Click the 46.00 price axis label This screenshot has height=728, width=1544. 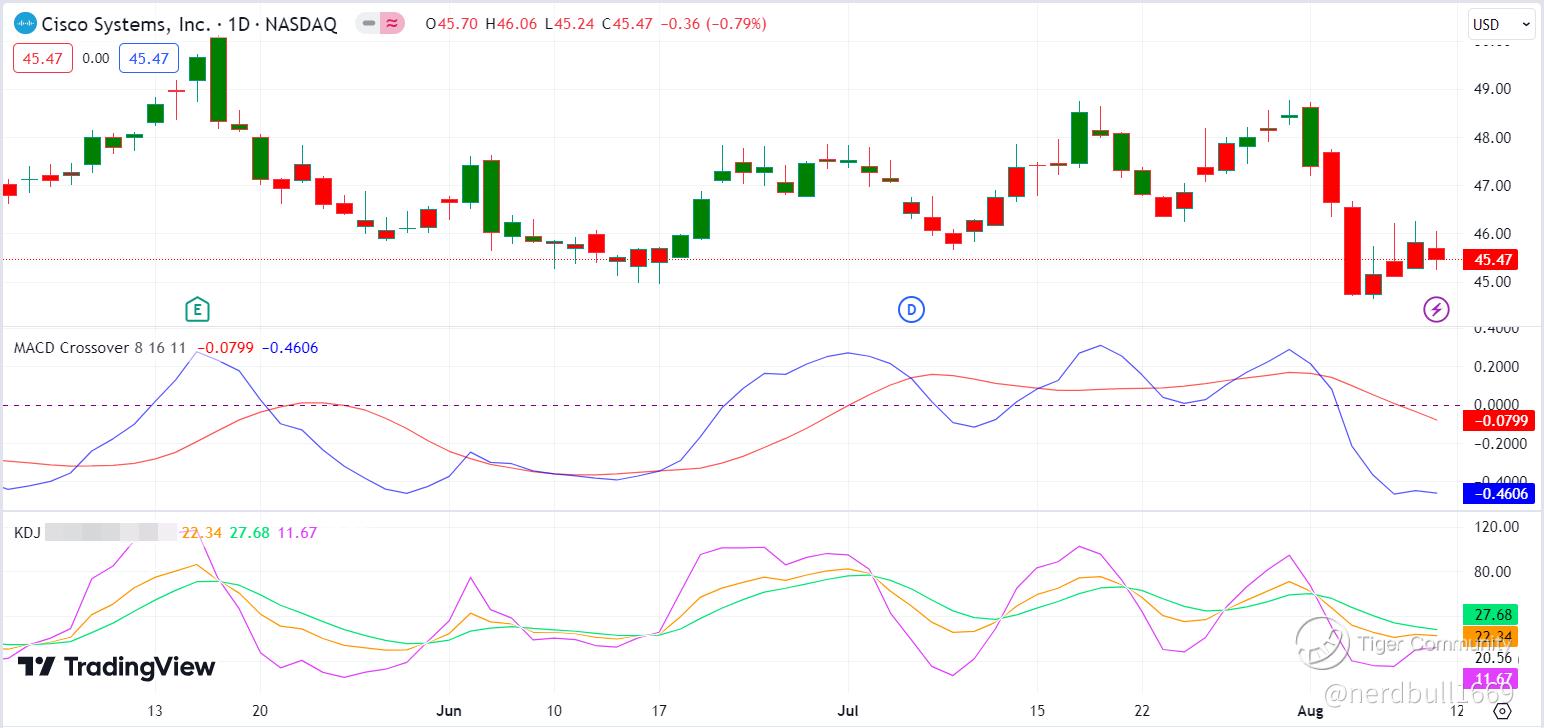(x=1491, y=234)
